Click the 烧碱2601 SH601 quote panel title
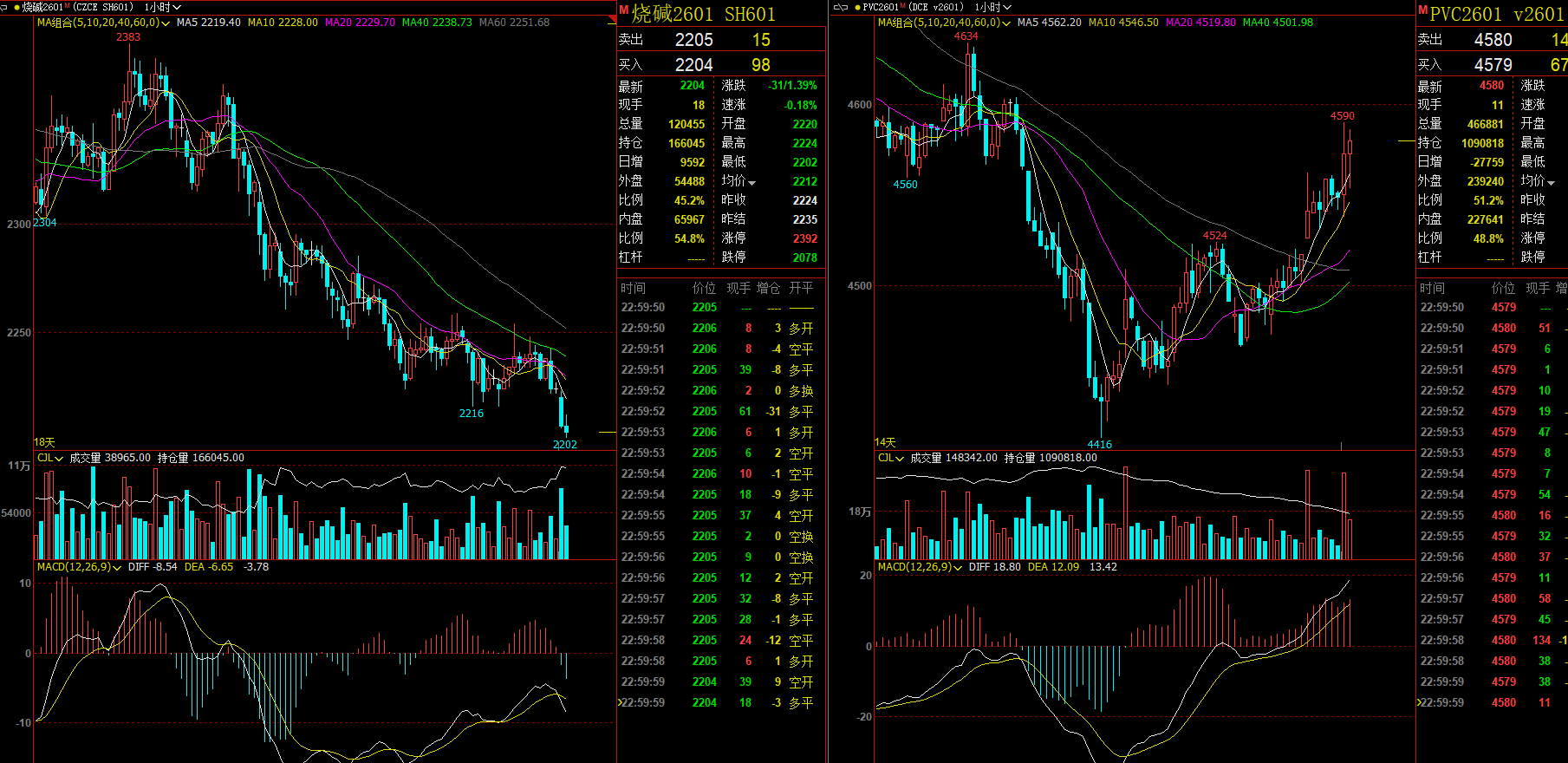This screenshot has height=763, width=1568. (x=703, y=14)
